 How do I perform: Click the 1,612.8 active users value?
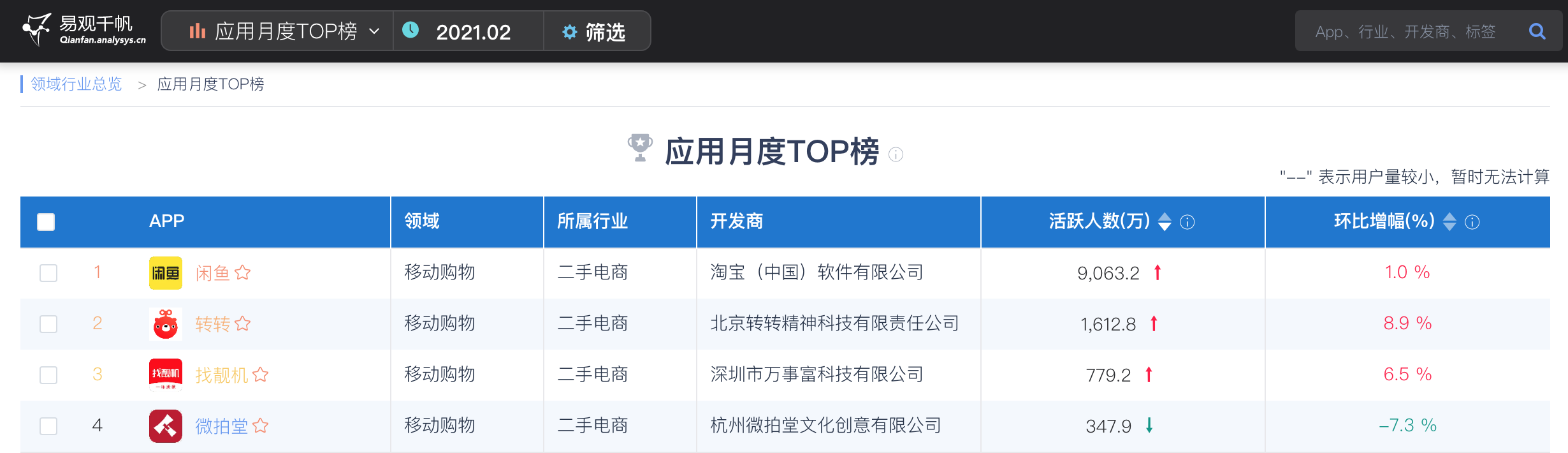tap(1108, 324)
